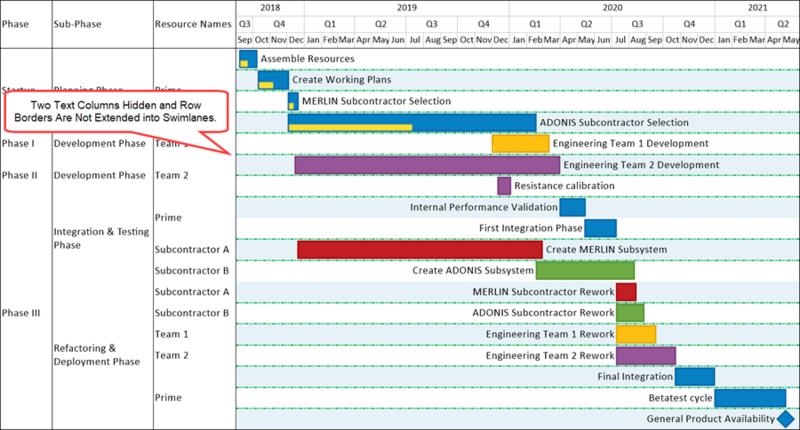The width and height of the screenshot is (800, 430).
Task: Click the orange Engineering Team 1 Development bar
Action: (520, 143)
